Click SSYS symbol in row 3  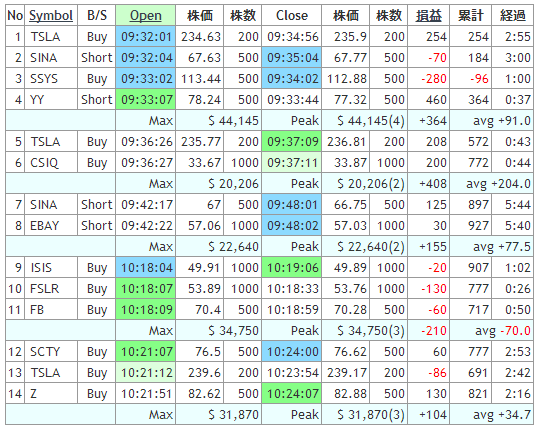(x=44, y=79)
